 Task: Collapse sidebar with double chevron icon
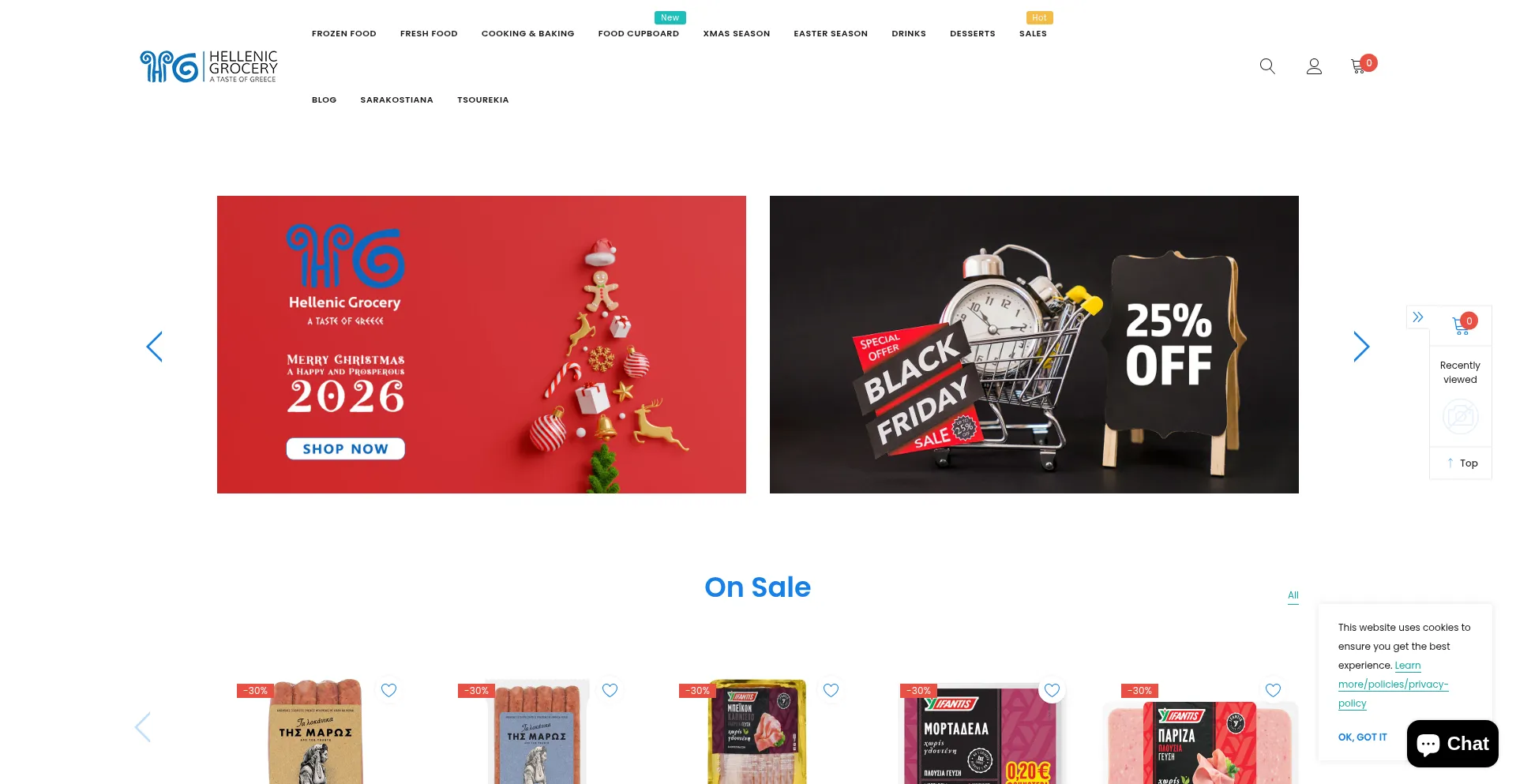point(1418,317)
